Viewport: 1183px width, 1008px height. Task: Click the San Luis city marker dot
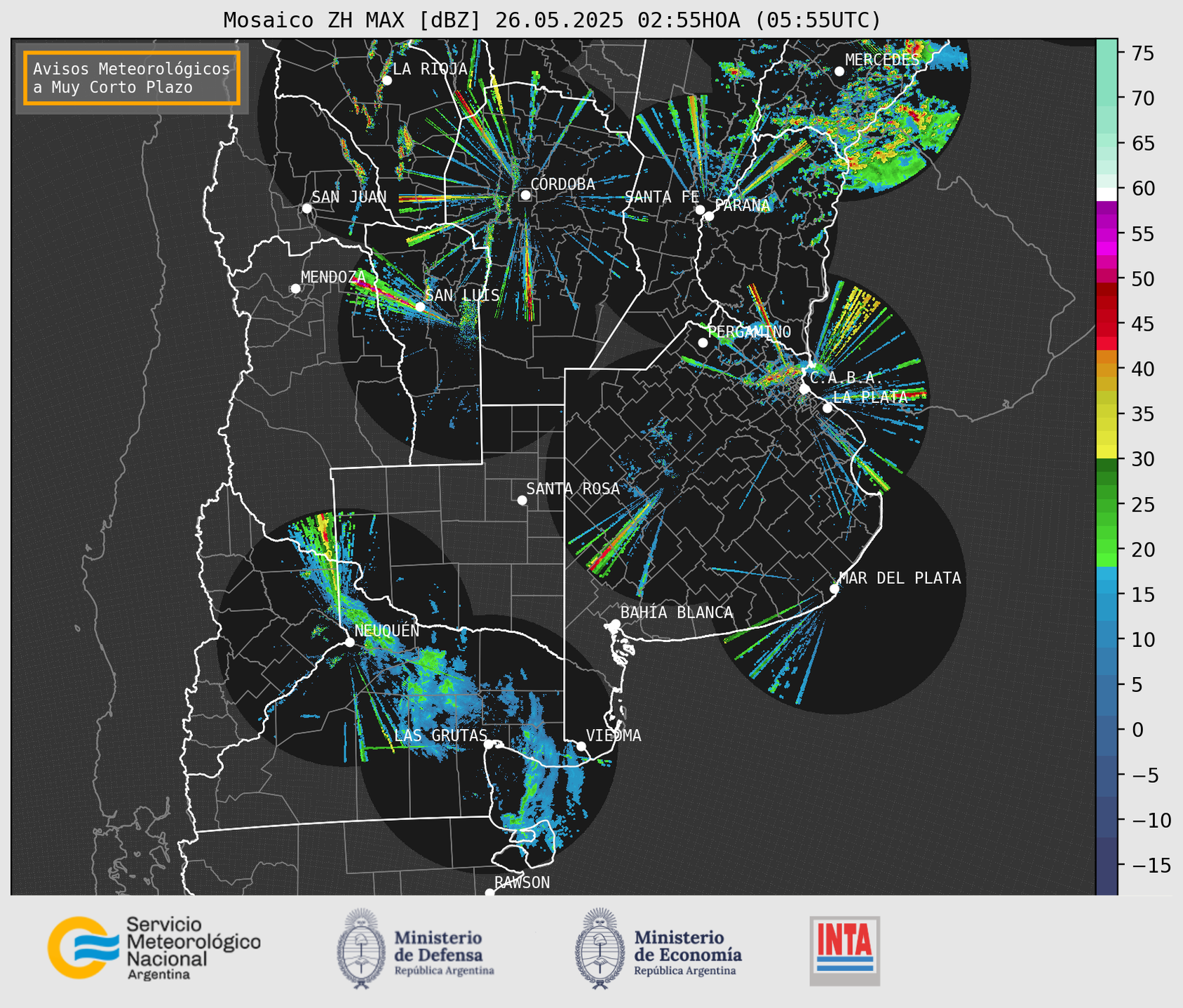point(420,306)
